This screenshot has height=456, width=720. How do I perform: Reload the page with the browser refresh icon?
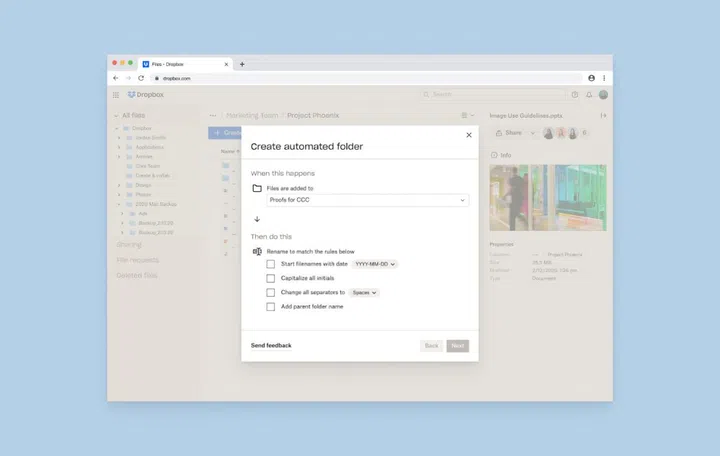click(141, 78)
